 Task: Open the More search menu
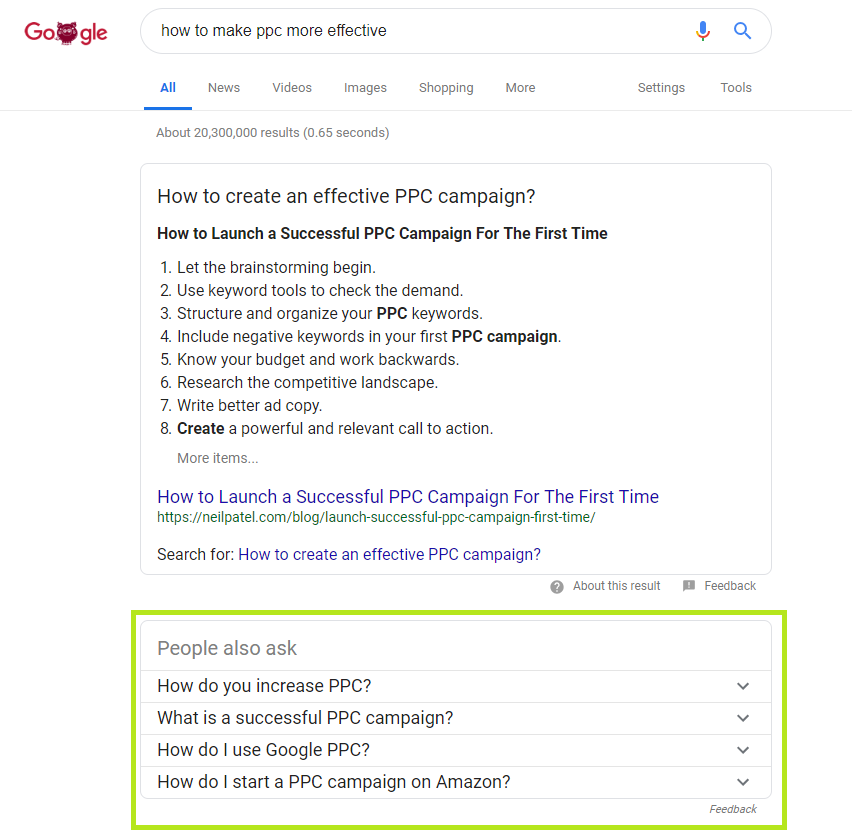521,87
